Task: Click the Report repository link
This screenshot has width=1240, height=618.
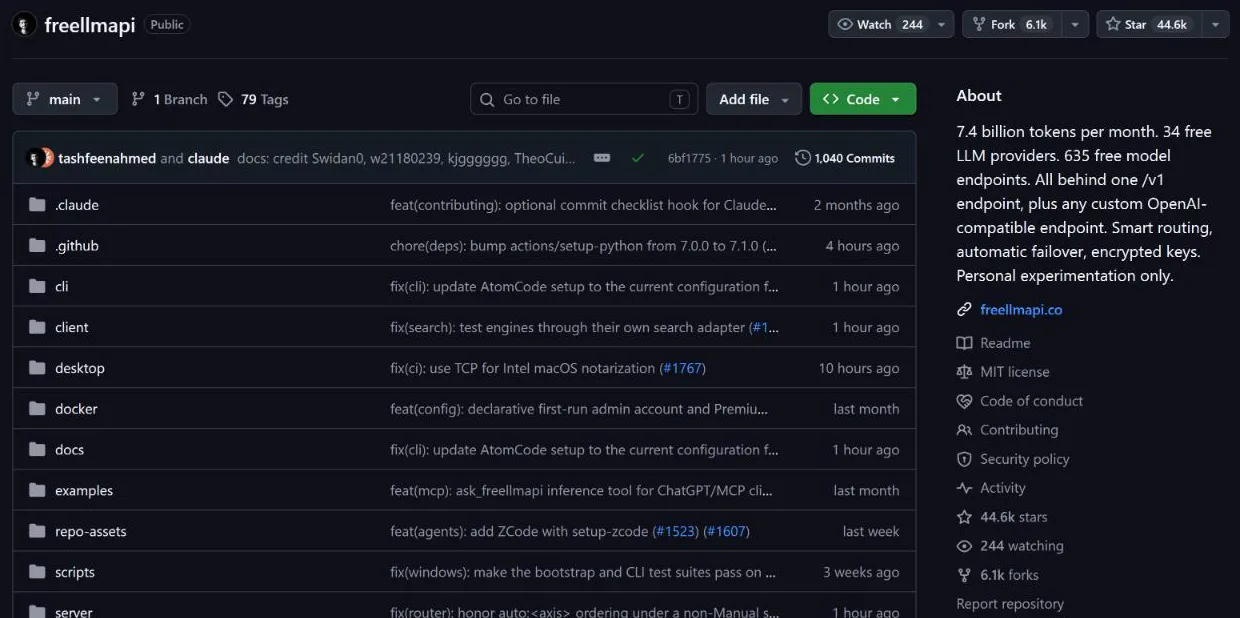Action: pyautogui.click(x=1010, y=604)
